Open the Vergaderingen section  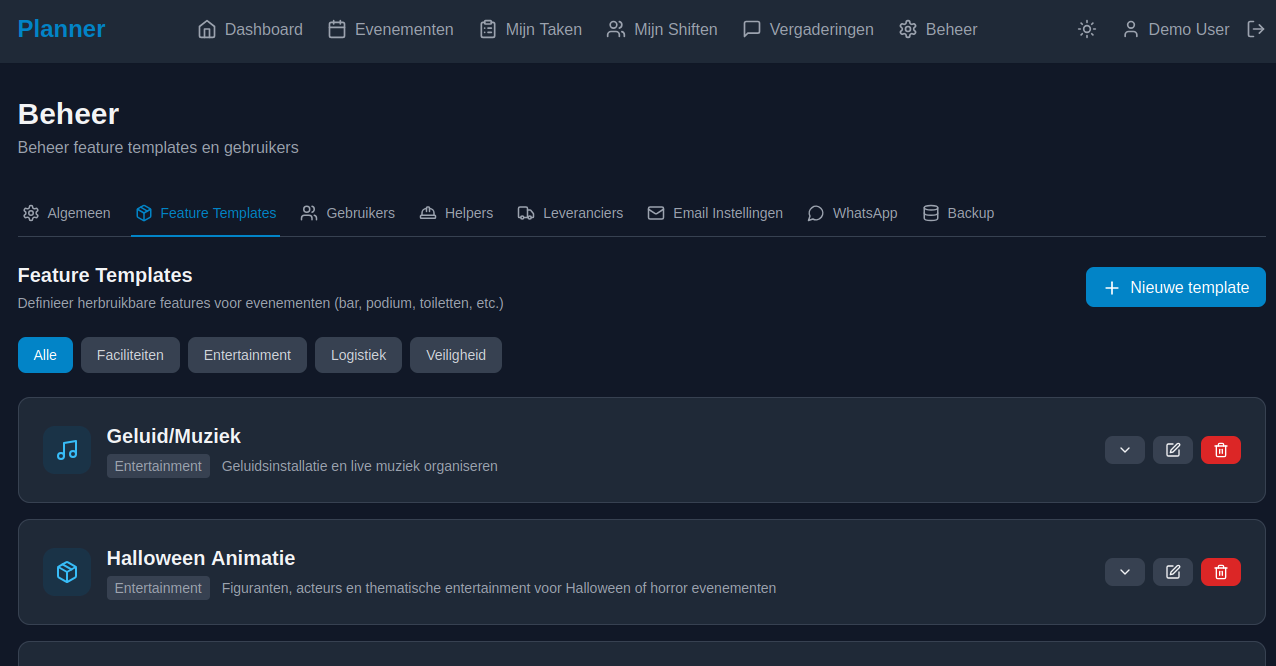coord(808,30)
